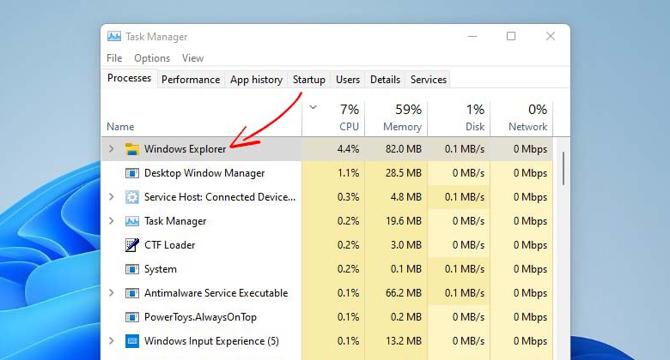The image size is (670, 360).
Task: Select the Windows Input Experience (5) name
Action: 212,341
